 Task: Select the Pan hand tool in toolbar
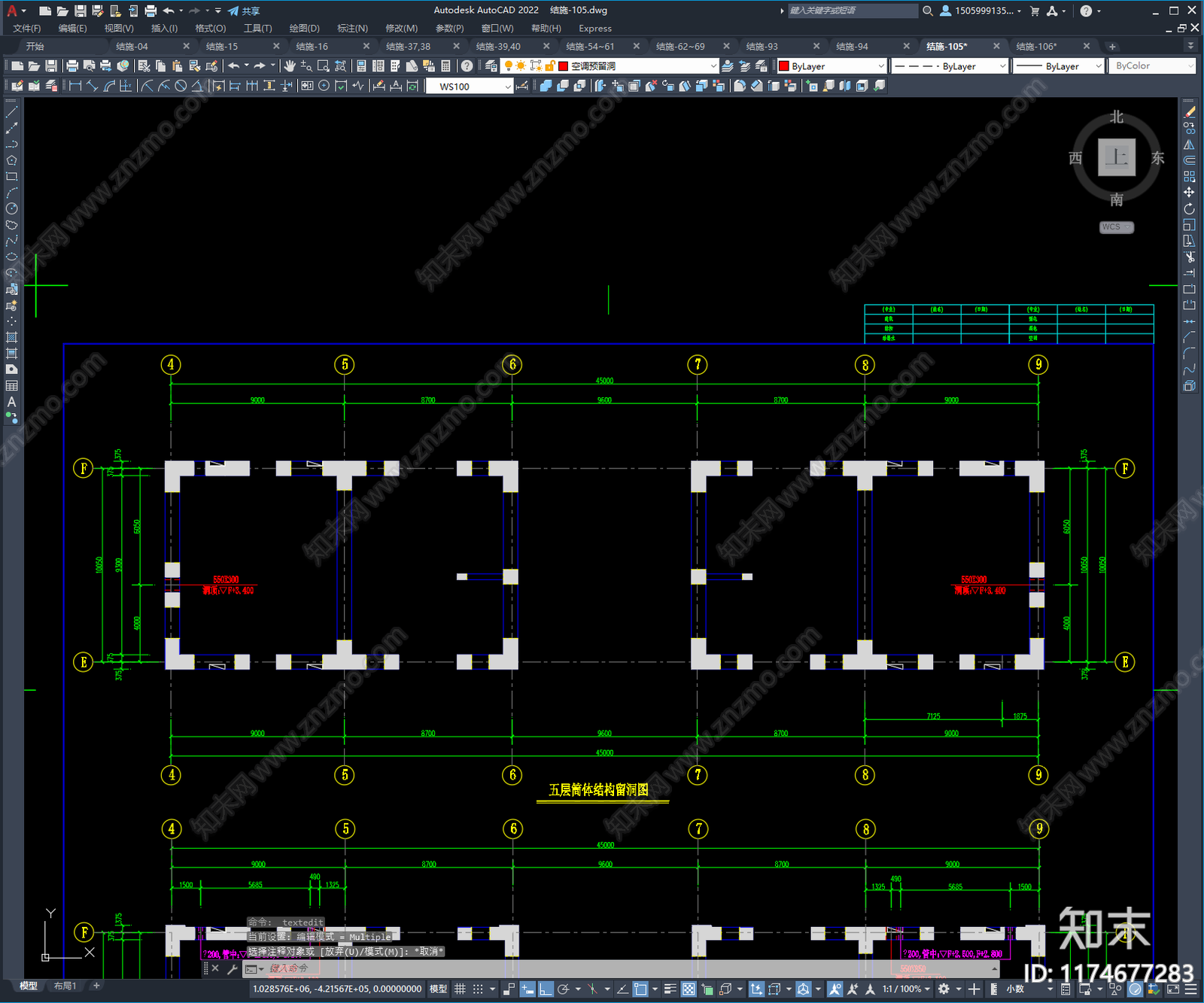(290, 66)
